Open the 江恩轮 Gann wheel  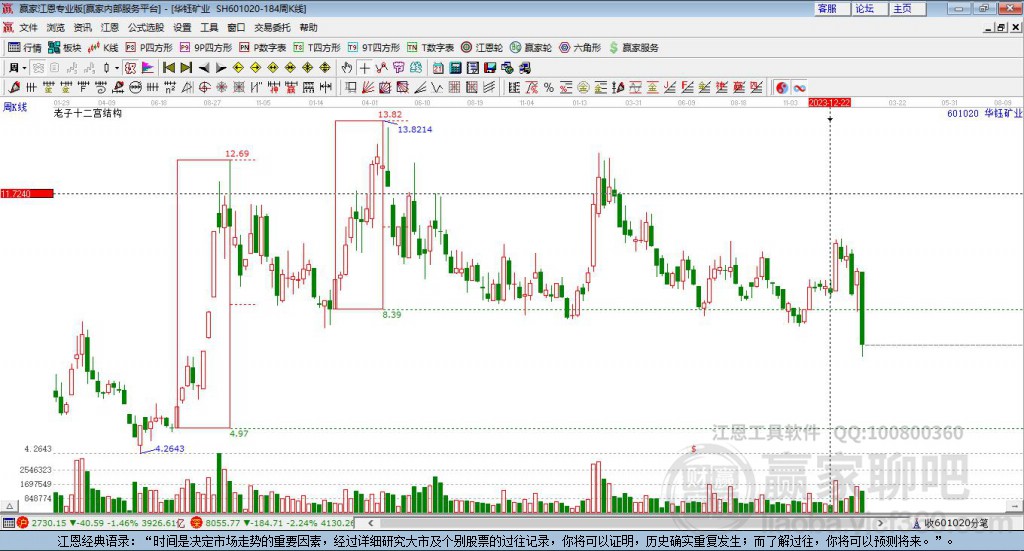click(x=482, y=48)
